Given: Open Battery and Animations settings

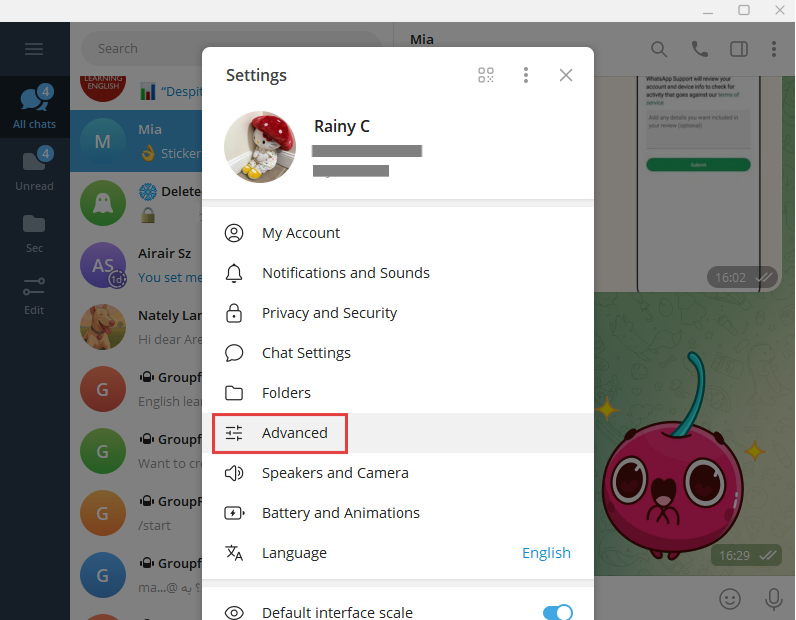Looking at the screenshot, I should point(398,513).
